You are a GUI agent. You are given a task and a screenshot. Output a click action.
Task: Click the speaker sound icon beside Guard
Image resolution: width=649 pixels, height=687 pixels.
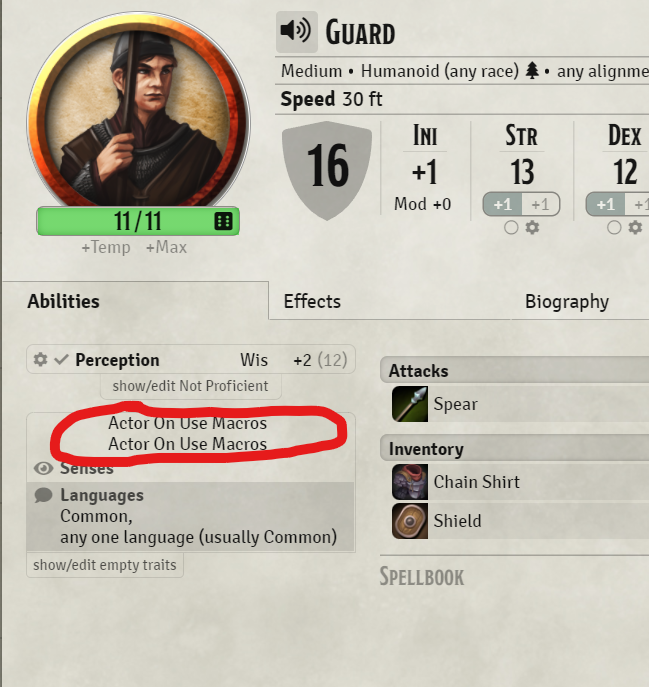[x=296, y=32]
